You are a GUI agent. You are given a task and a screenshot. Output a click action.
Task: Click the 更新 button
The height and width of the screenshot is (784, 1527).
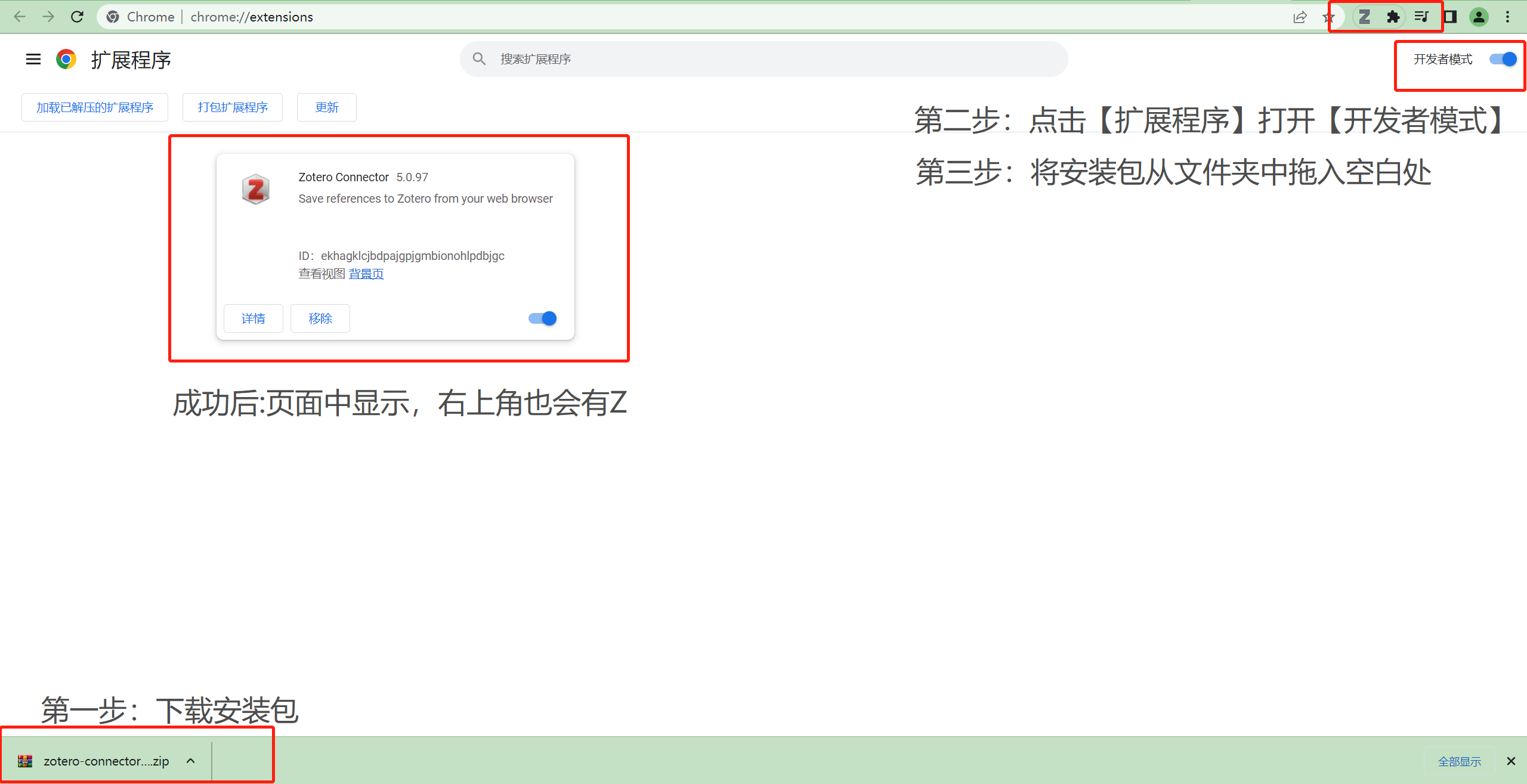click(327, 107)
